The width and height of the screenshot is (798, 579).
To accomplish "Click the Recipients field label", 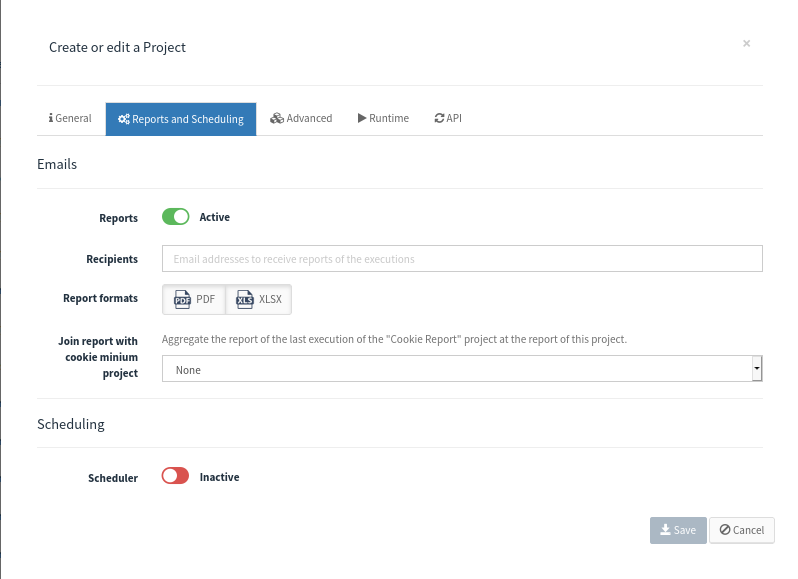I will [112, 259].
